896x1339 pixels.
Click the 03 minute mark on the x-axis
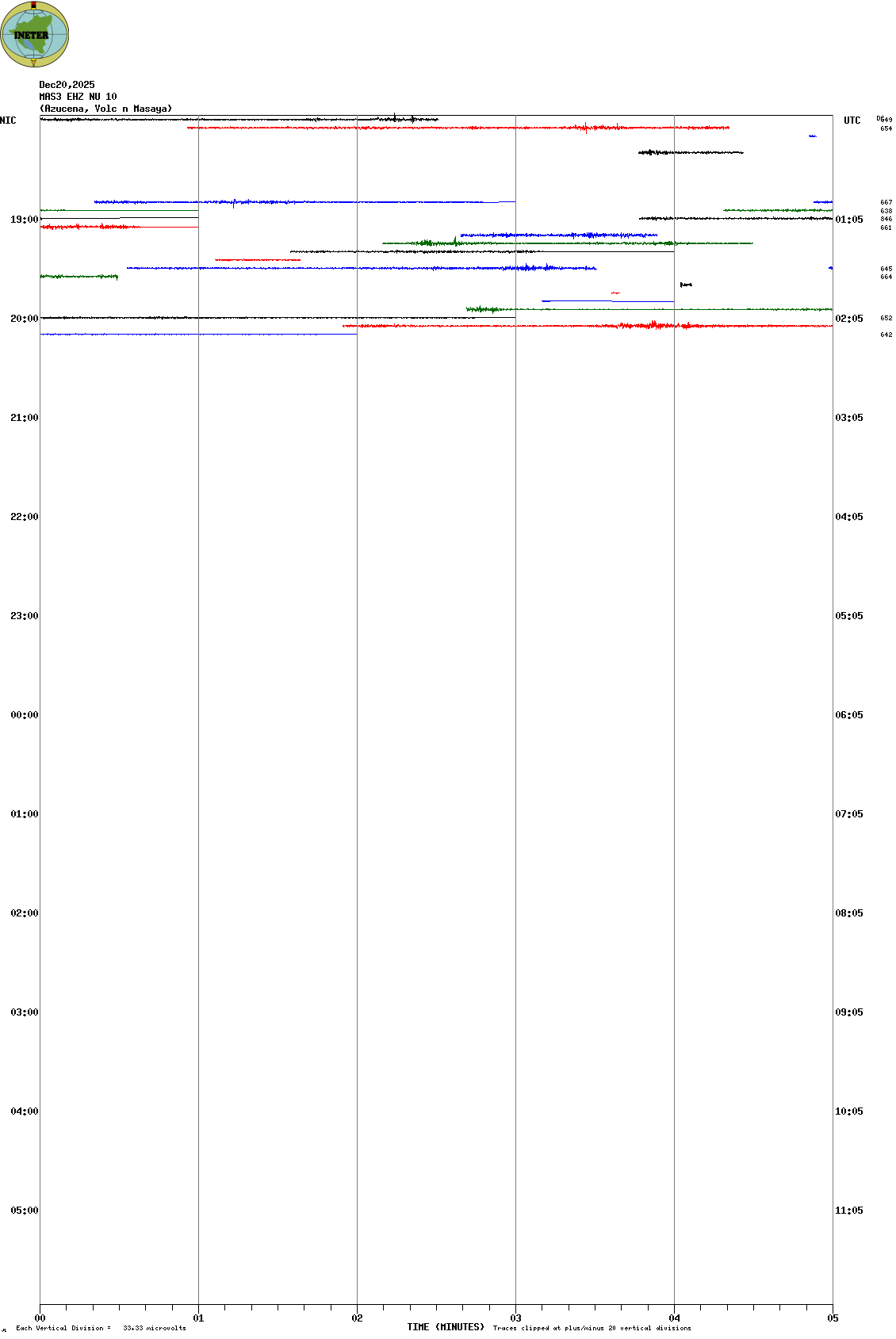515,1318
